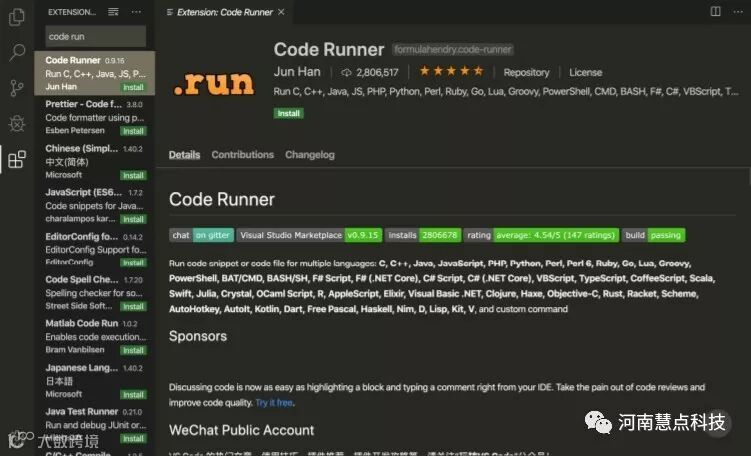Install Matlab Code Run extension
Viewport: 751px width, 456px height.
point(133,351)
